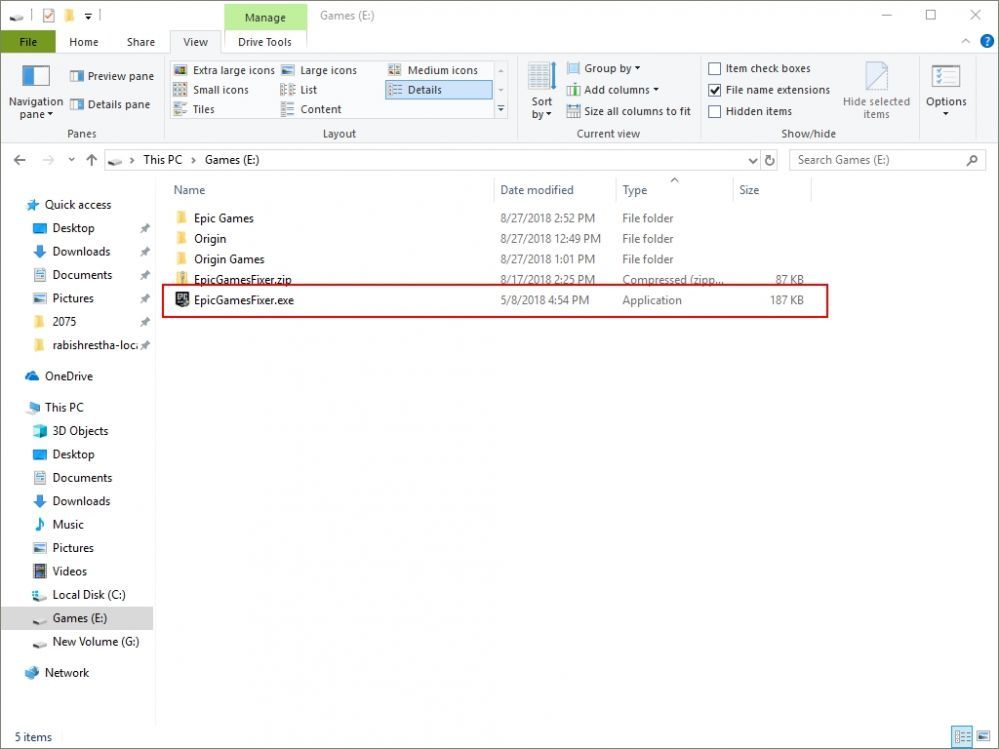
Task: Switch to the Share tab
Action: click(x=140, y=42)
